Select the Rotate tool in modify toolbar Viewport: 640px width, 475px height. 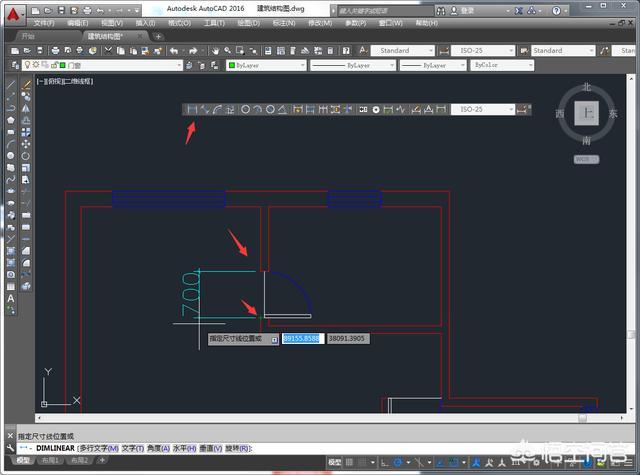point(26,155)
